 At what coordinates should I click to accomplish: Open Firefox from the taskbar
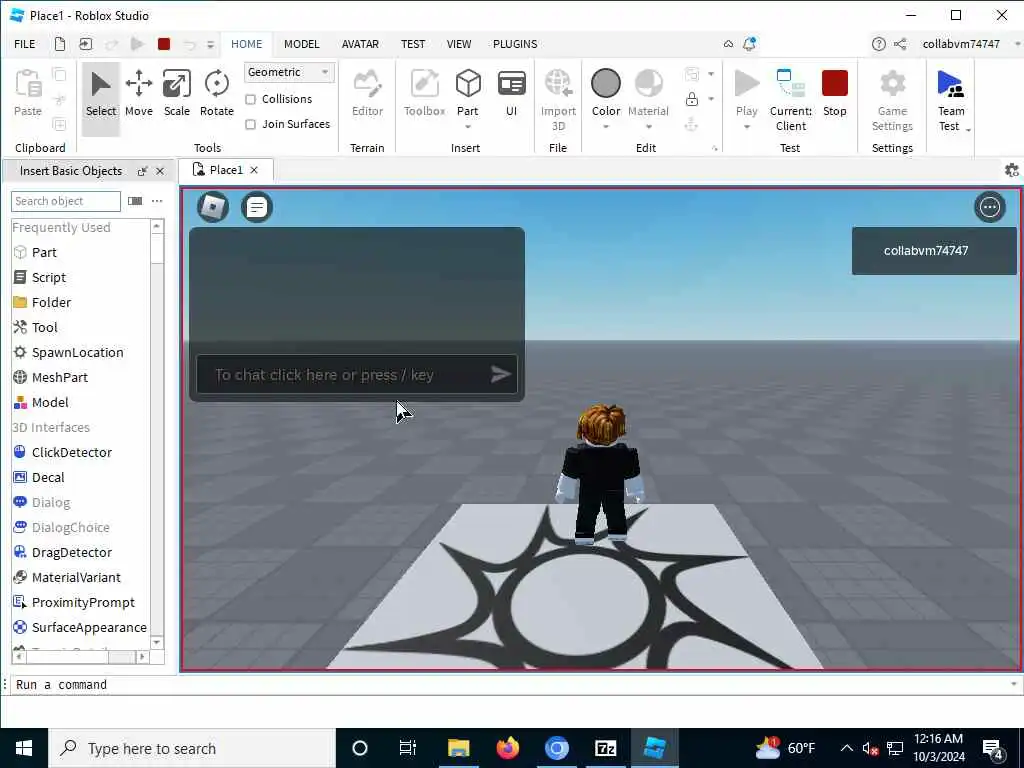tap(507, 748)
